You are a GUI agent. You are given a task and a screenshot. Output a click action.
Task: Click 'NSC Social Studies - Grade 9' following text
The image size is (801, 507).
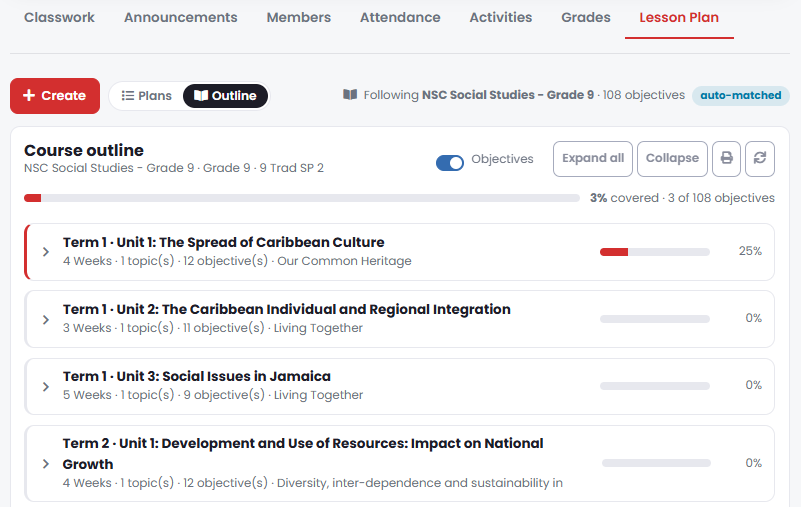[x=508, y=95]
